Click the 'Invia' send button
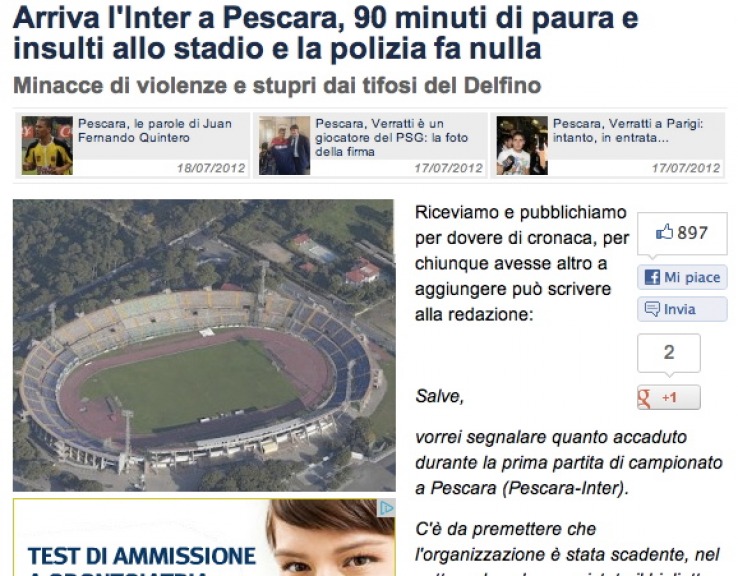 click(682, 309)
